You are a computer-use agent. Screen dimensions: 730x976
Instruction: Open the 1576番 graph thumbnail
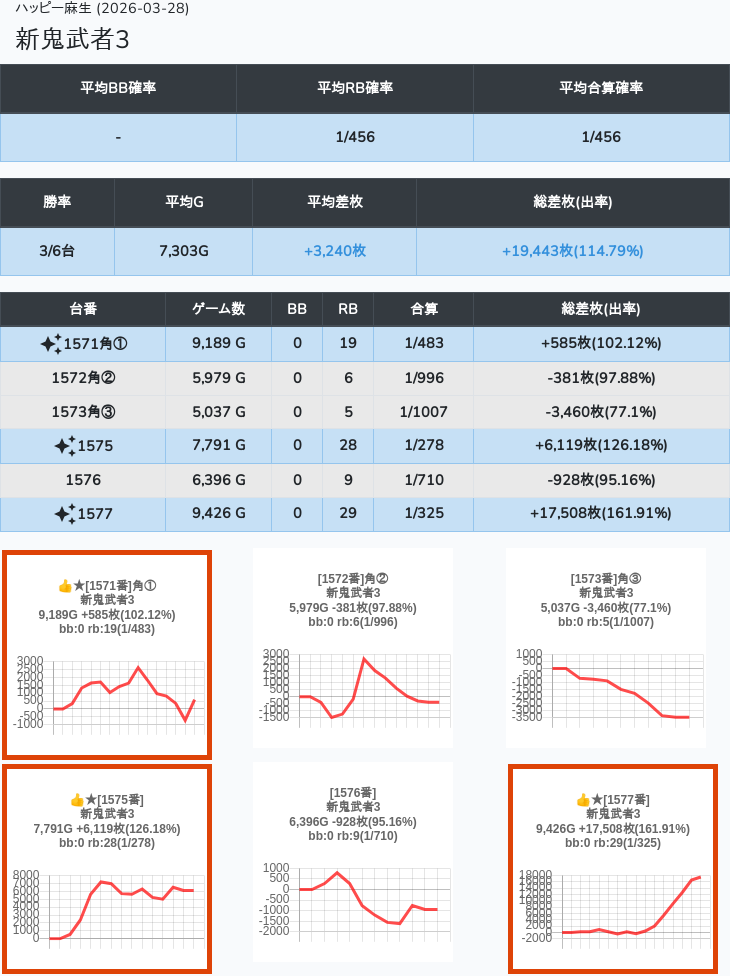[352, 898]
